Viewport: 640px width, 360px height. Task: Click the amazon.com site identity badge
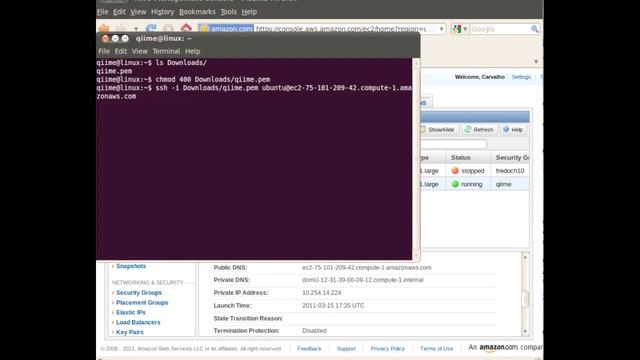click(226, 29)
